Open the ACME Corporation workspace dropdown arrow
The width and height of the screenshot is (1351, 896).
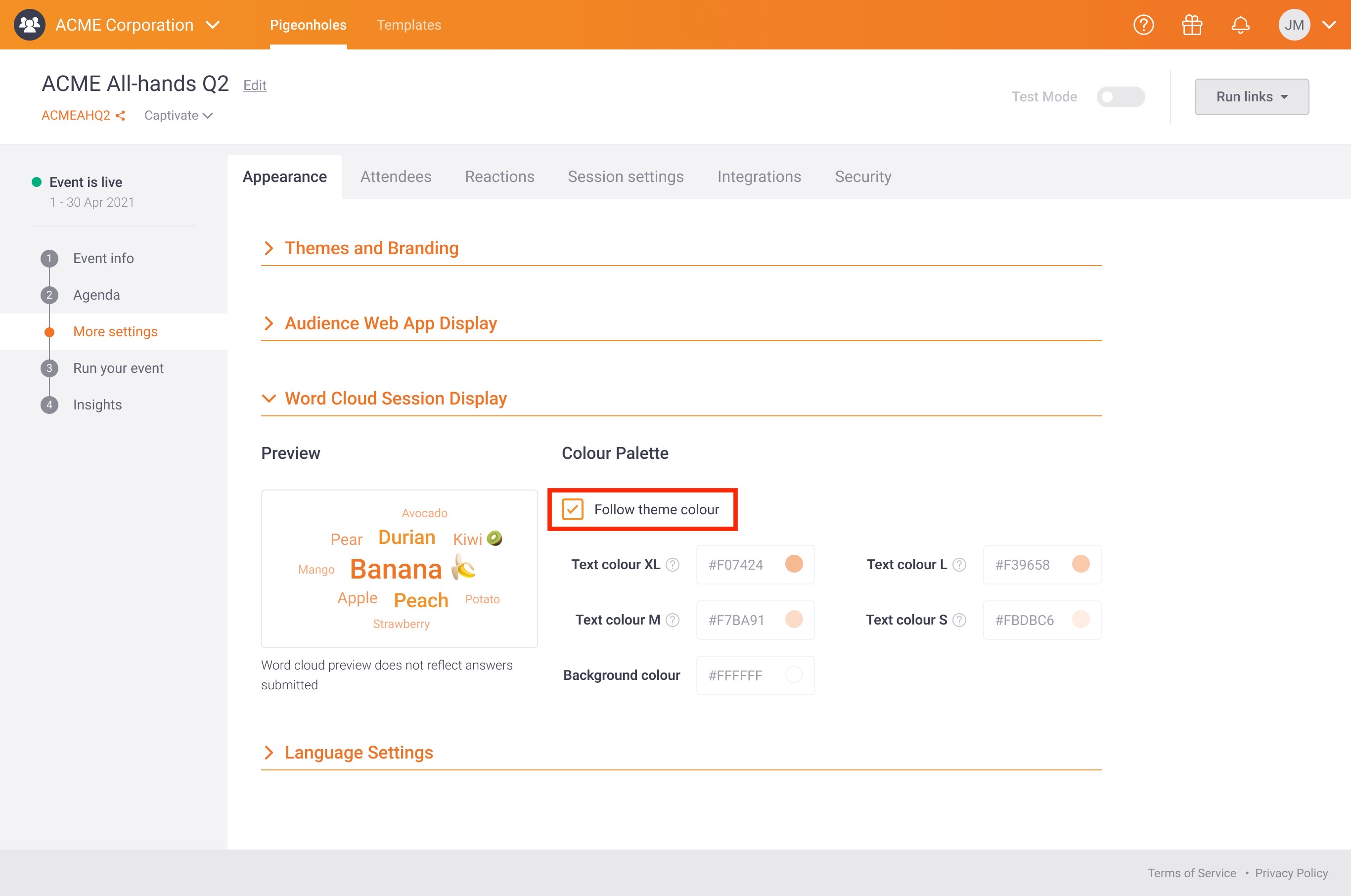pyautogui.click(x=213, y=25)
